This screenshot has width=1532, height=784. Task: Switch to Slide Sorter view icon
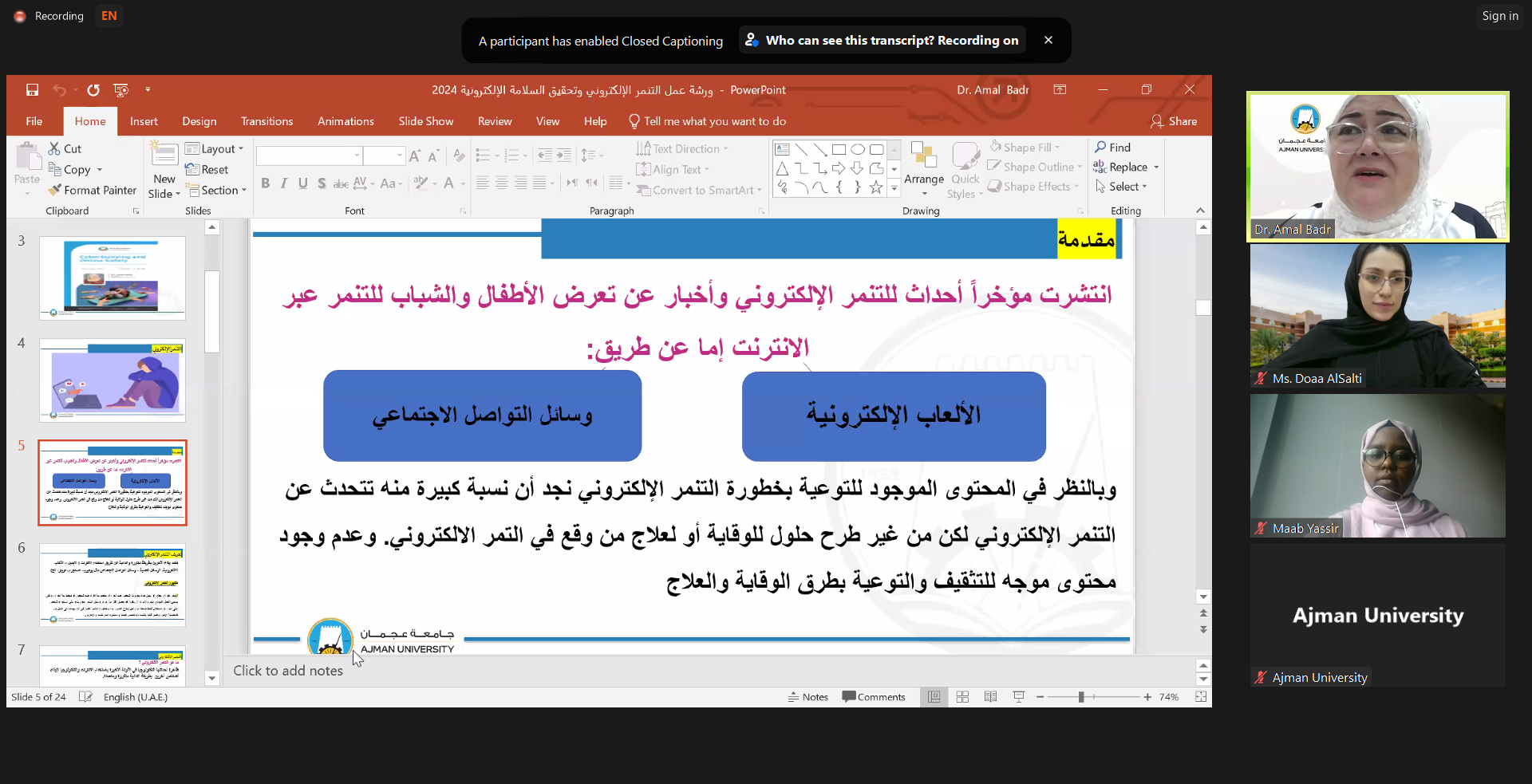click(962, 697)
